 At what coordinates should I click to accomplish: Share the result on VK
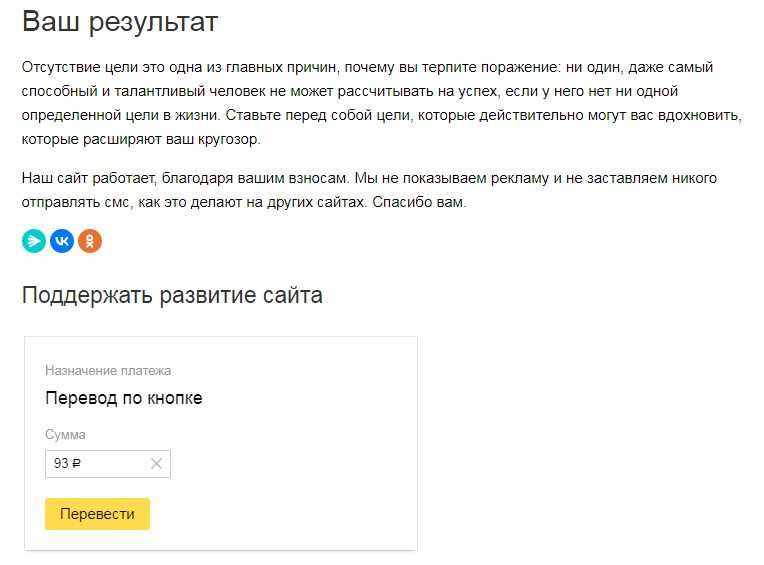tap(62, 241)
